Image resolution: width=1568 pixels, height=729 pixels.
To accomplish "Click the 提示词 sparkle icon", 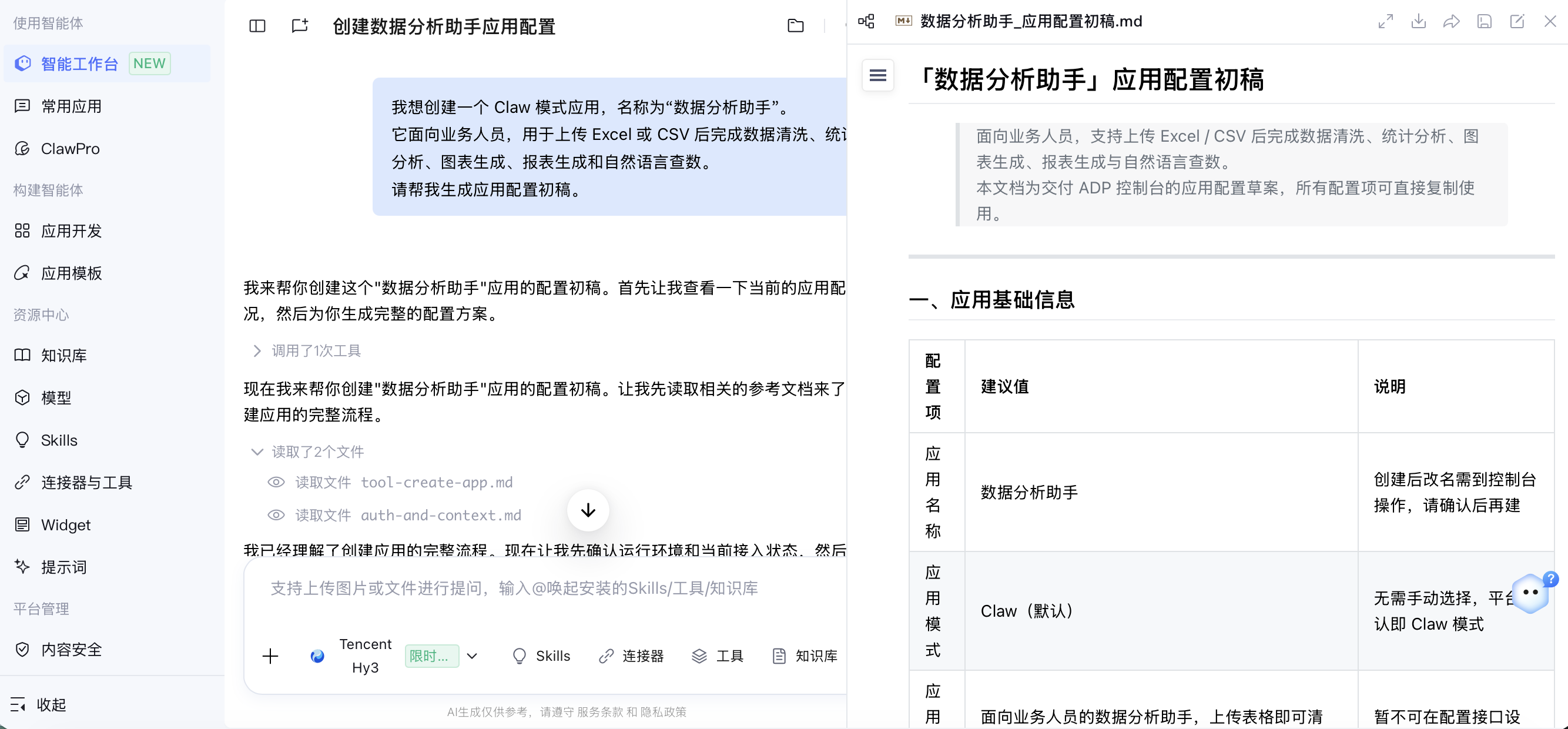I will [22, 567].
